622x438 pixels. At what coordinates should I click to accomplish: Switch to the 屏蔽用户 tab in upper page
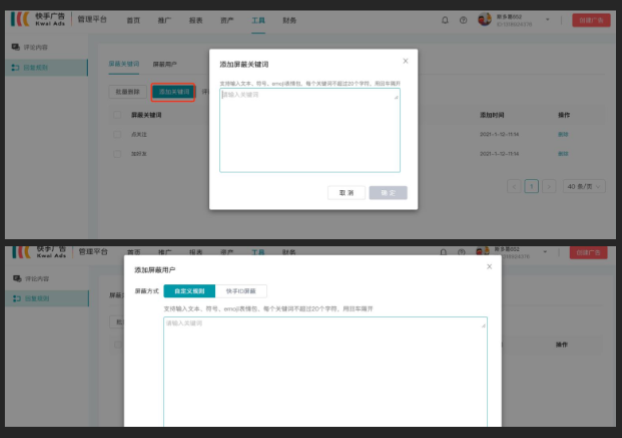tap(165, 64)
